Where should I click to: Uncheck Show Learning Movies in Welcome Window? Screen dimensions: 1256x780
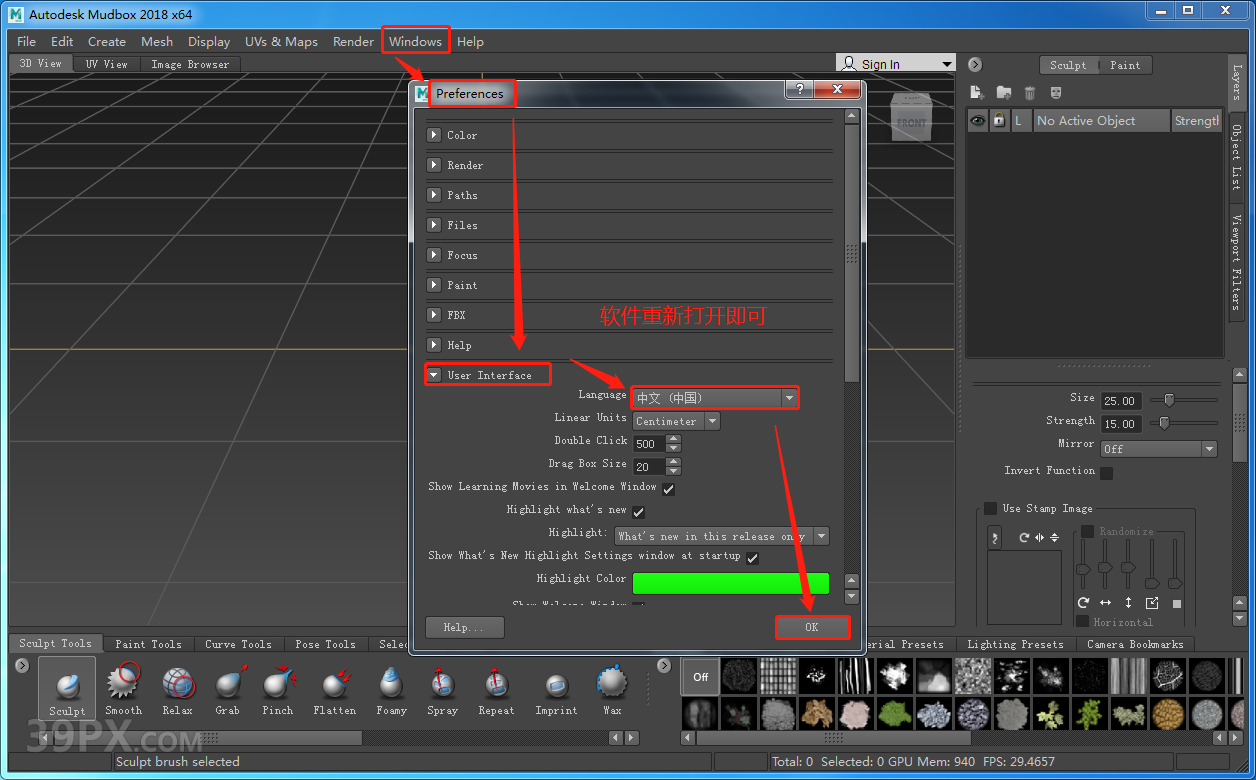668,489
